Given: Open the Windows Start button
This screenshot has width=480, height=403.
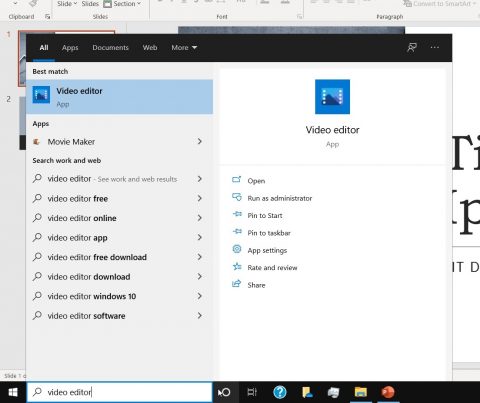Looking at the screenshot, I should [x=13, y=392].
